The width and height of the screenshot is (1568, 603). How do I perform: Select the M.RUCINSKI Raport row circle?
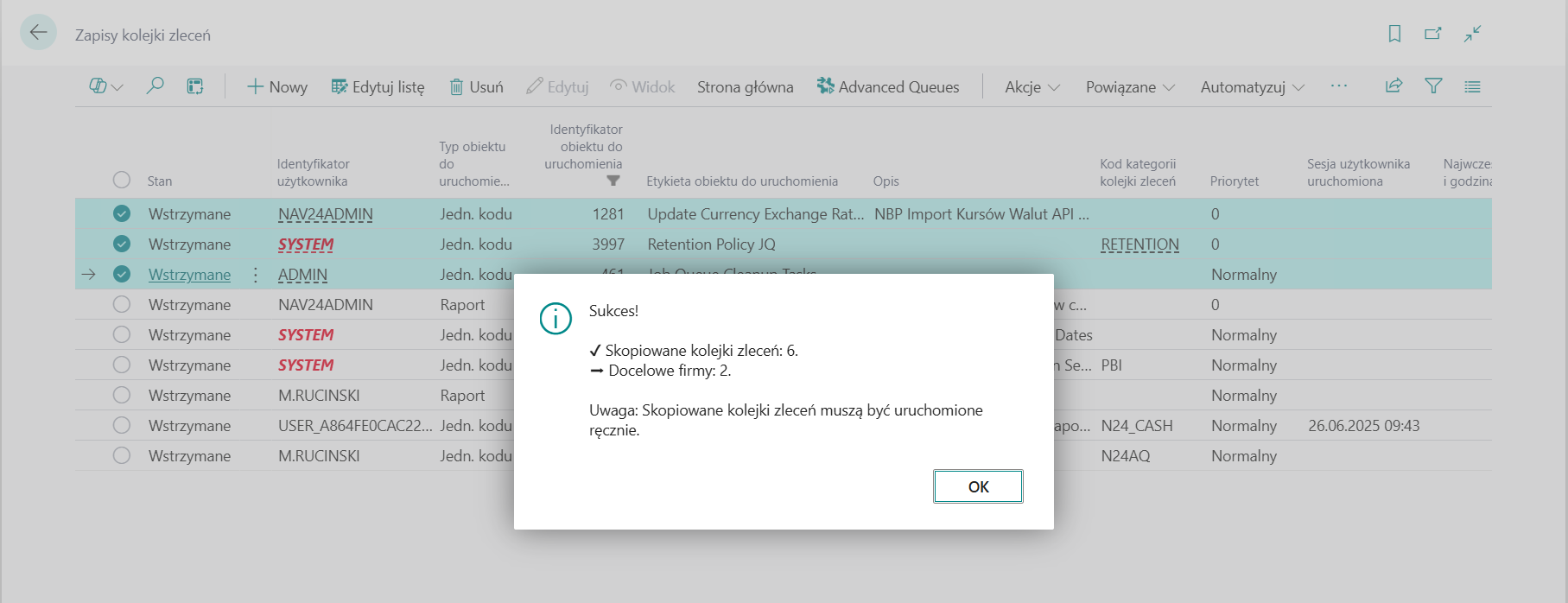coord(122,395)
